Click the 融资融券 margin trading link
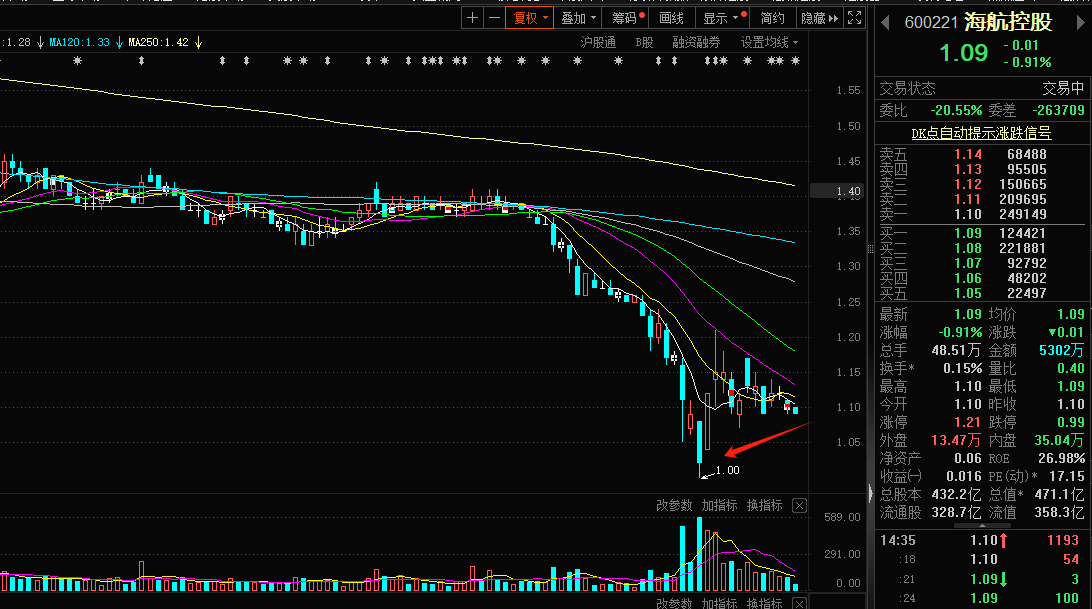Viewport: 1092px width, 609px height. point(696,42)
